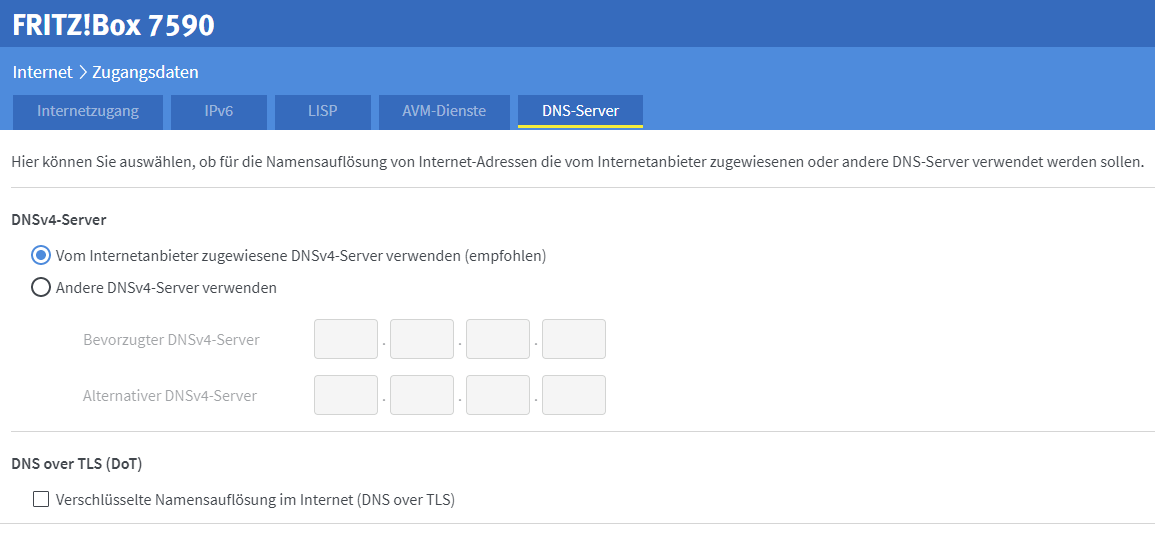Click the 'DNS over TLS (DoT)' heading
The height and width of the screenshot is (538, 1155).
[x=77, y=464]
